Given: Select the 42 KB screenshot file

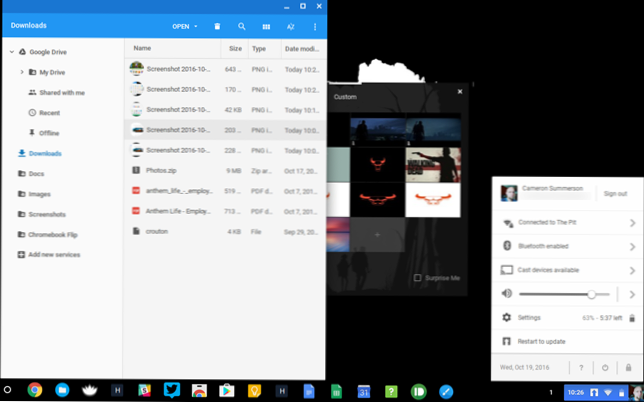Looking at the screenshot, I should (x=225, y=110).
